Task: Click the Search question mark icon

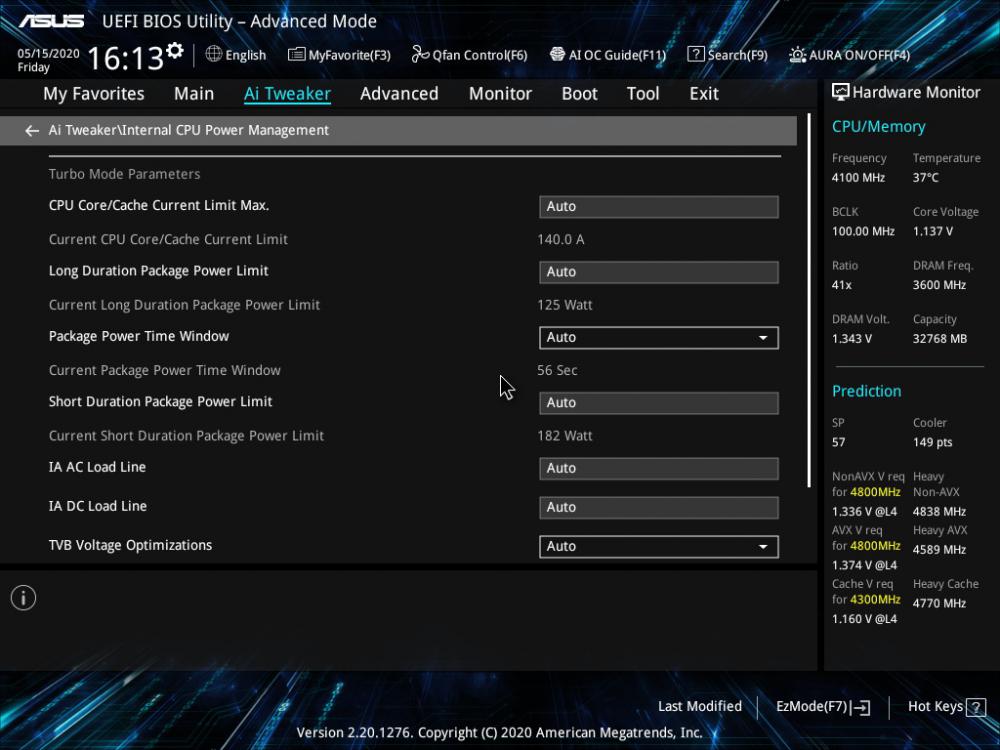Action: pos(696,55)
